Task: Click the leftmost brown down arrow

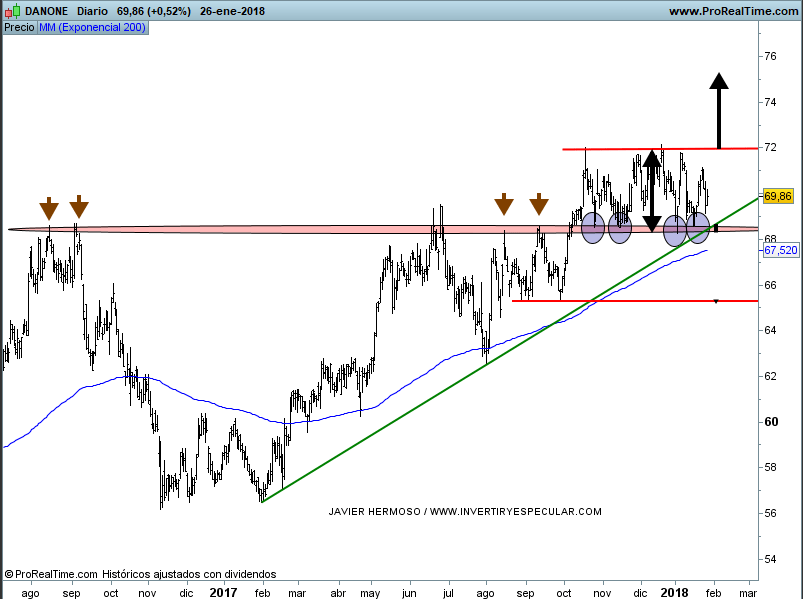Action: tap(49, 208)
